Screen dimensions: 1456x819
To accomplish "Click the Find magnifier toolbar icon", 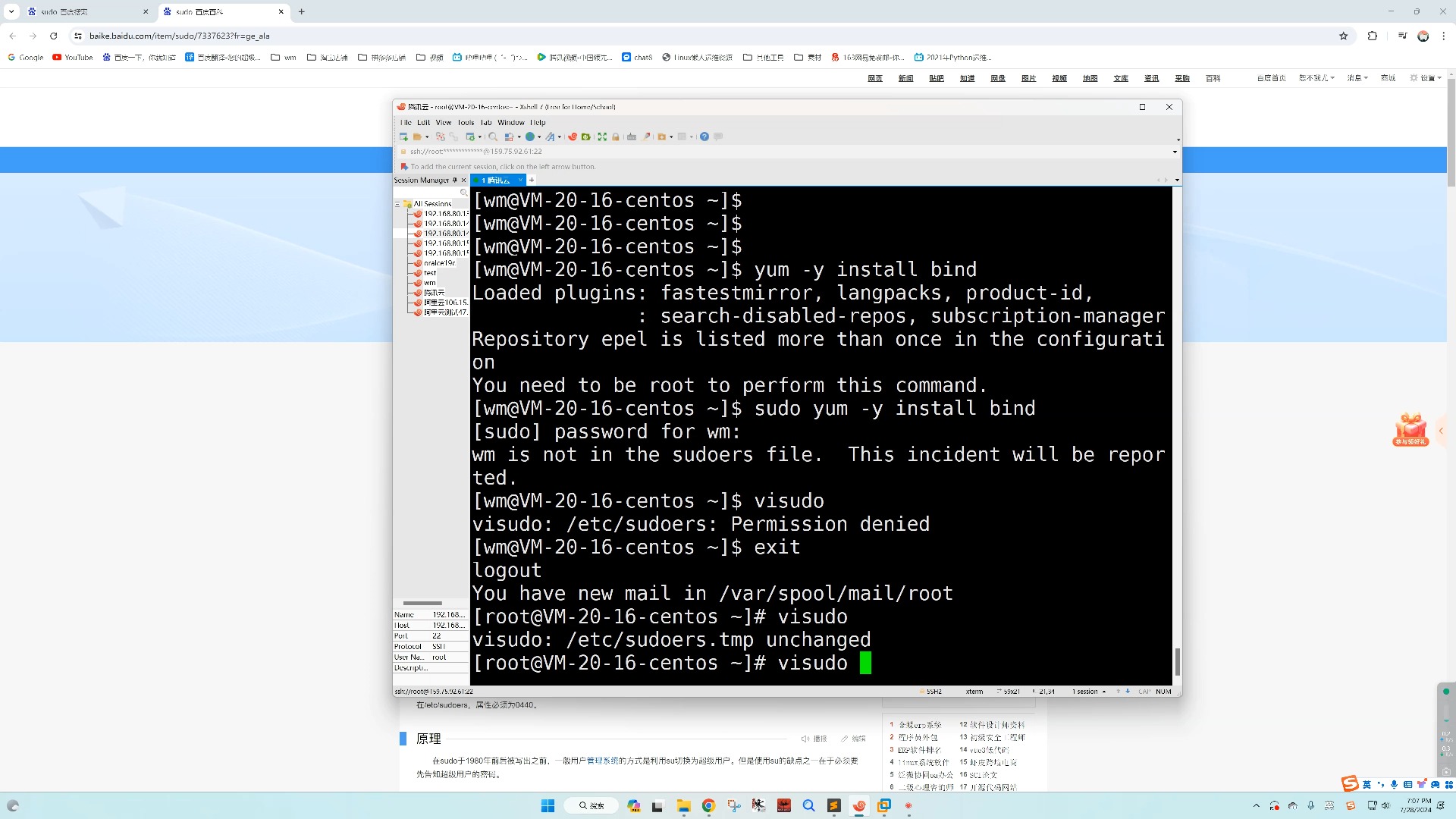I will point(493,136).
